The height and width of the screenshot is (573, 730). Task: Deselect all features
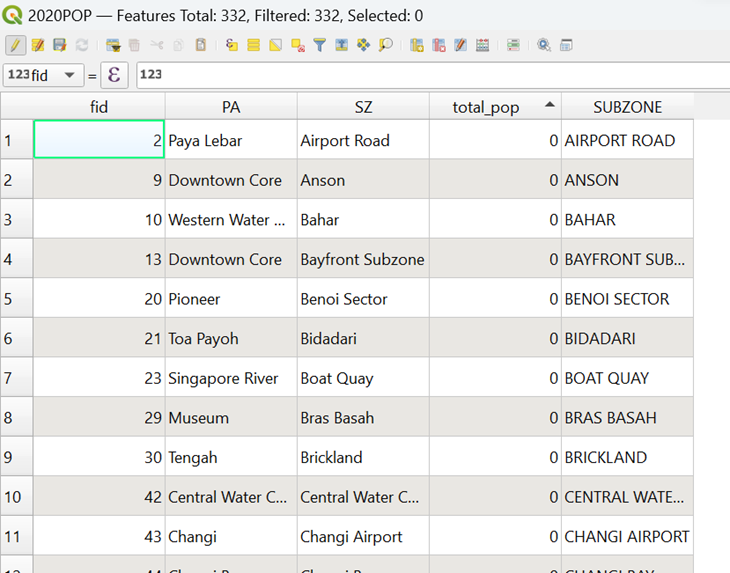pyautogui.click(x=298, y=45)
